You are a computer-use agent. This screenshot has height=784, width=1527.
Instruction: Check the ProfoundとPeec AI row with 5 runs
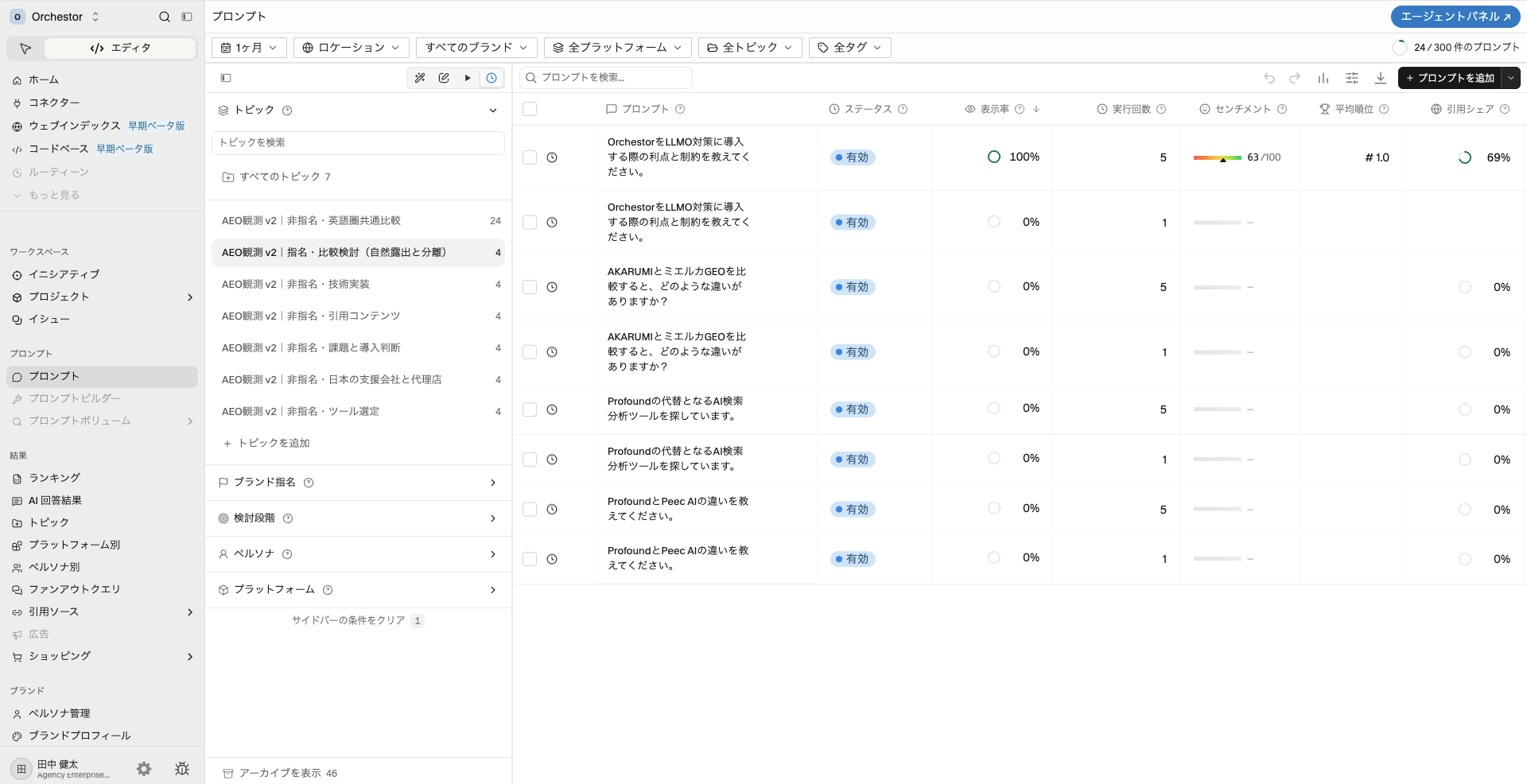click(530, 510)
